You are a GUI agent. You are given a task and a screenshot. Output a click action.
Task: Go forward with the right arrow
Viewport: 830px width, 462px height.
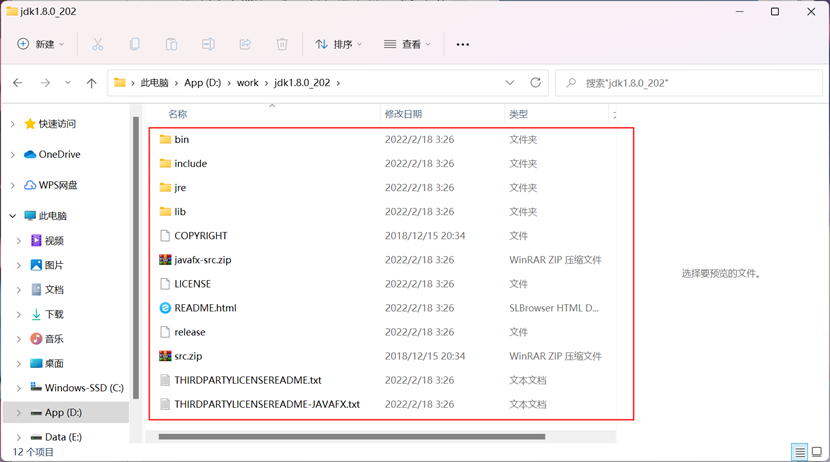(x=46, y=83)
